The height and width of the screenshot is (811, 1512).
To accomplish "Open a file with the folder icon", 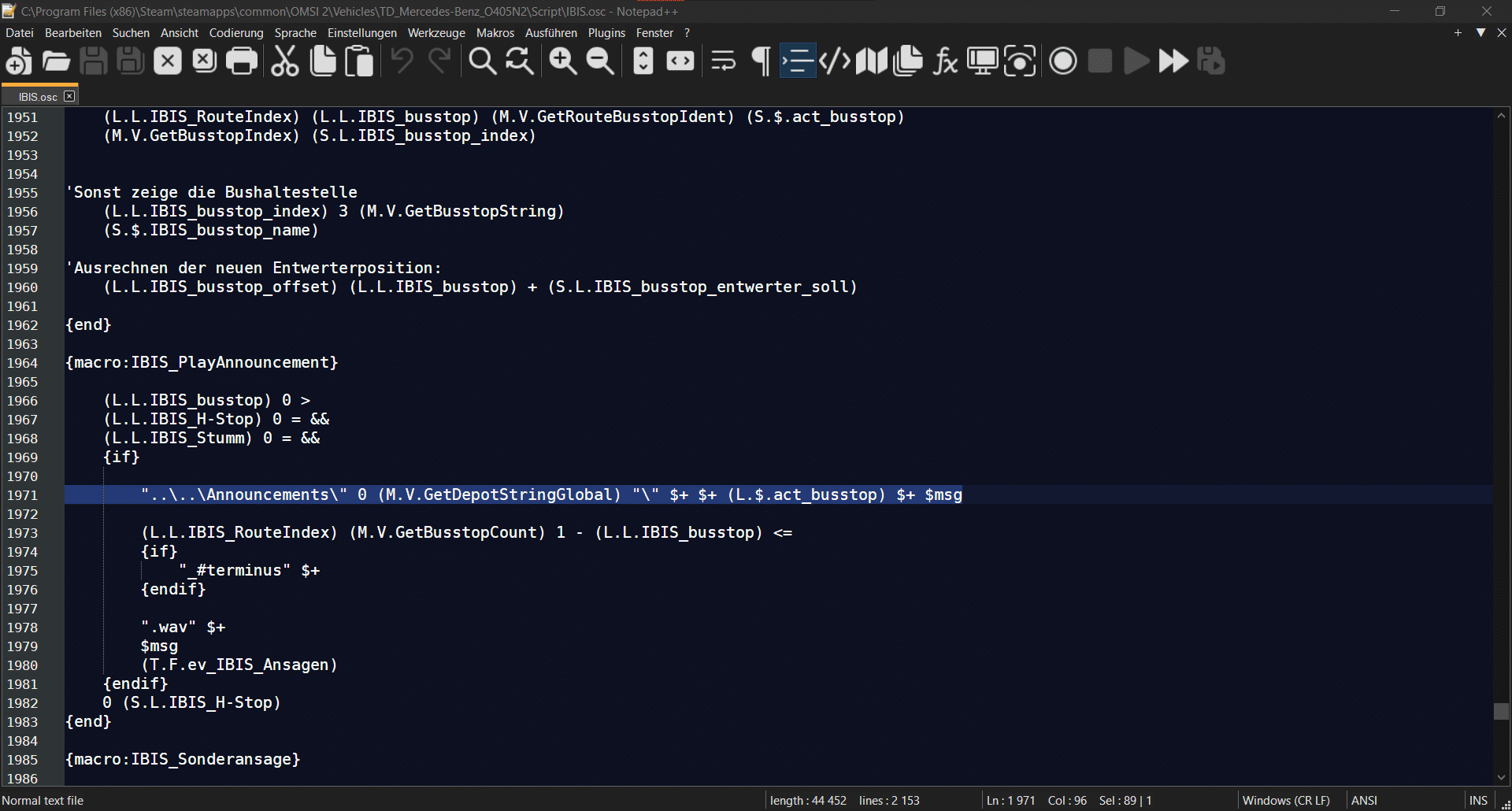I will point(56,61).
